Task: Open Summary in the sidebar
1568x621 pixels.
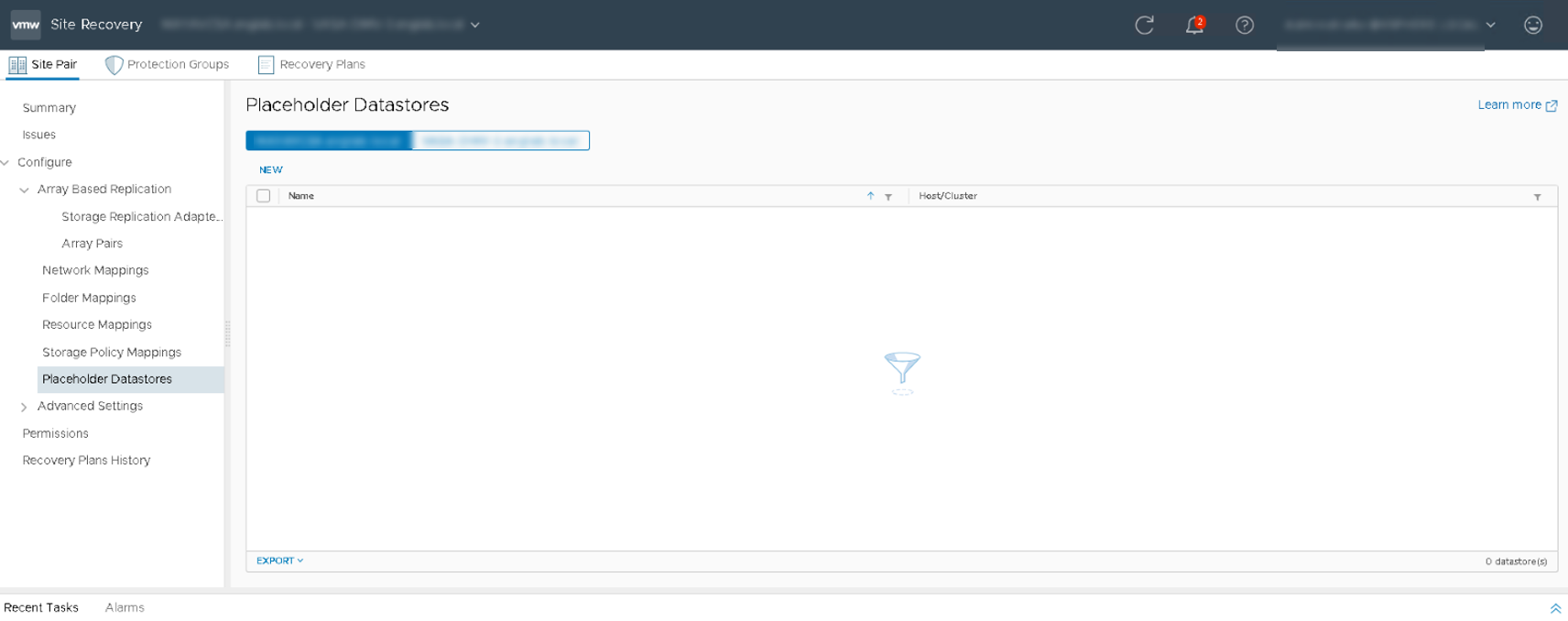Action: point(49,108)
